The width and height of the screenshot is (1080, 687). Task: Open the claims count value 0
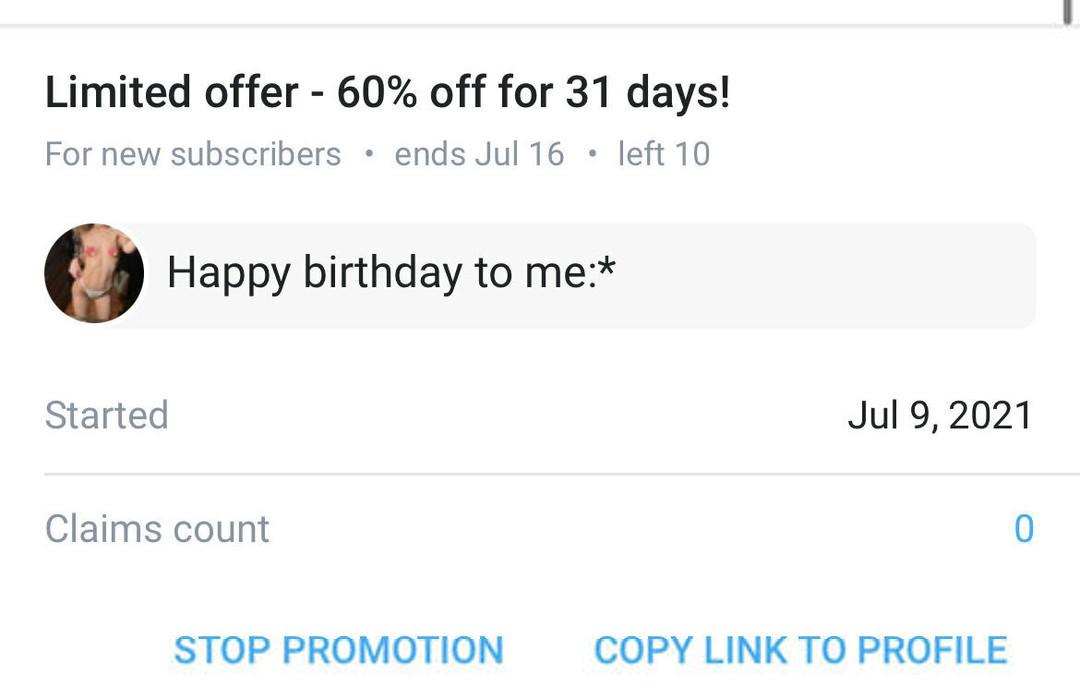(1023, 529)
